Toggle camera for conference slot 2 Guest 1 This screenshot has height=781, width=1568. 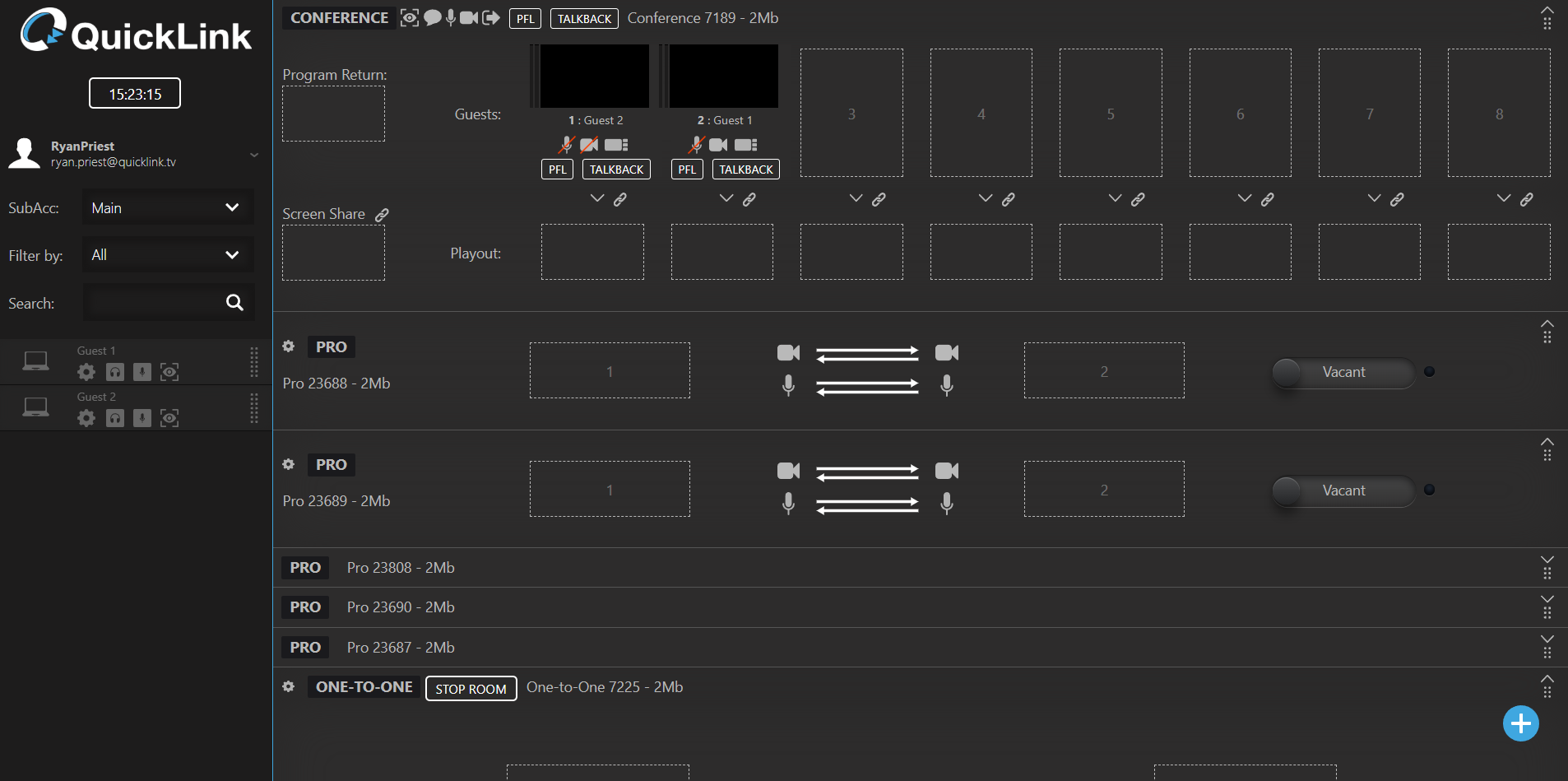718,145
